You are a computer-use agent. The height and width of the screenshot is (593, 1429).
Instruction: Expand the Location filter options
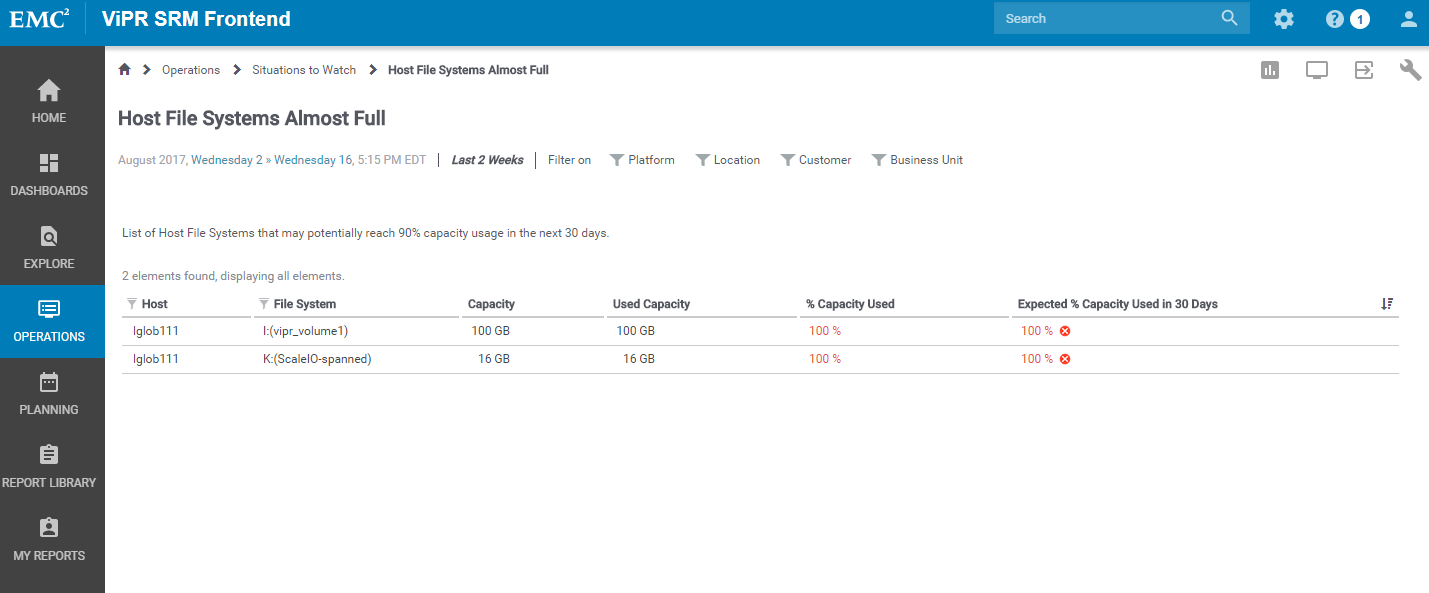728,159
